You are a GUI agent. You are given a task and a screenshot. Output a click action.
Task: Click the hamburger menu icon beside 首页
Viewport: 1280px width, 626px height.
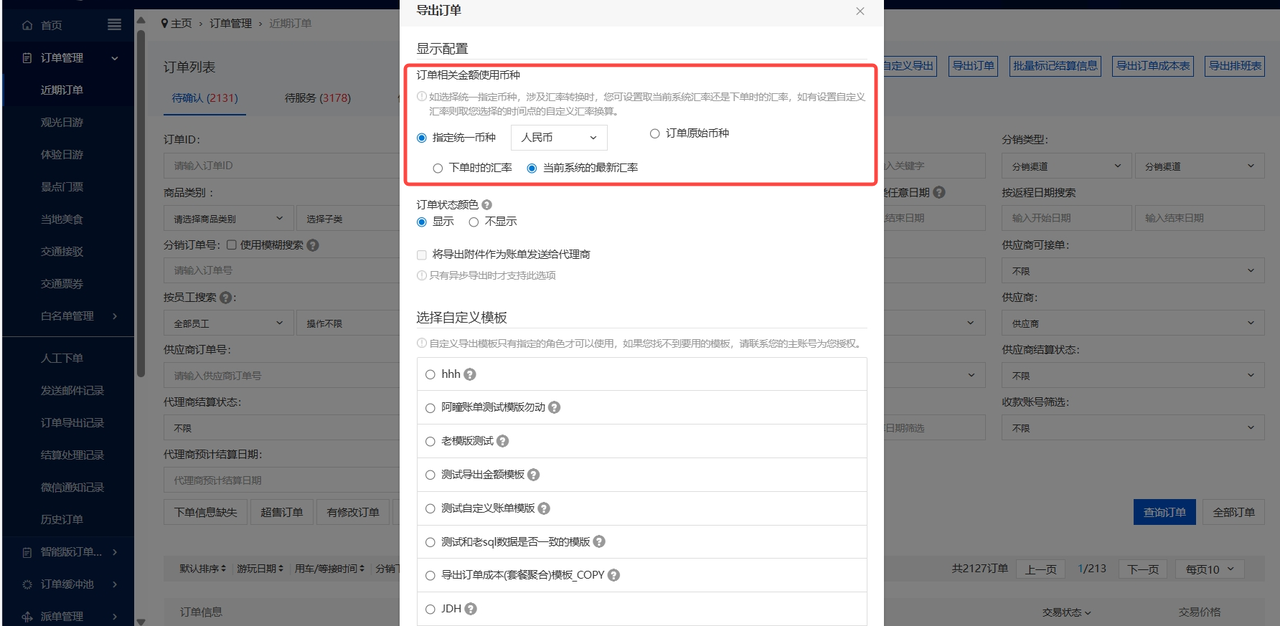coord(114,25)
